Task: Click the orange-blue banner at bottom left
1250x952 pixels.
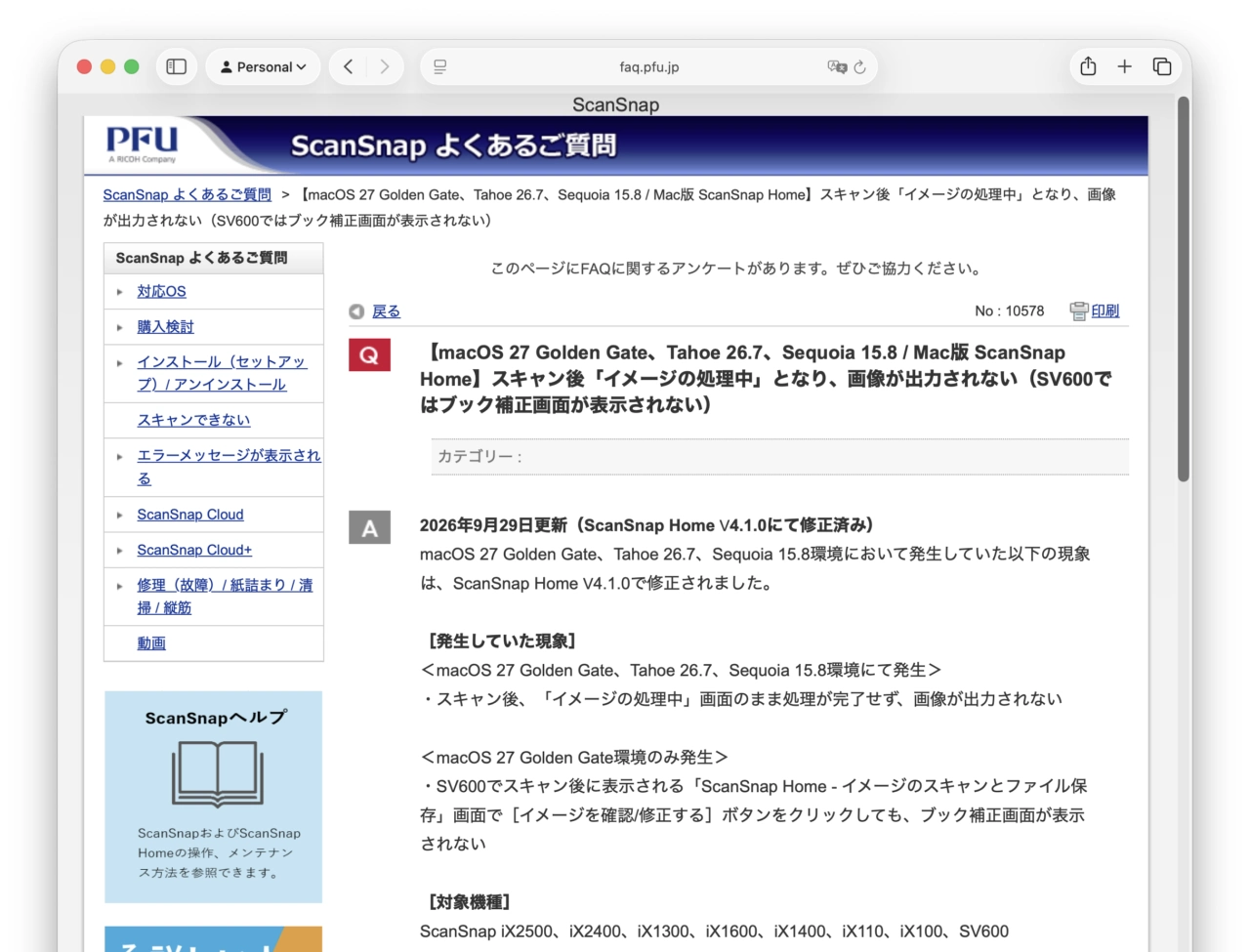Action: coord(213,938)
